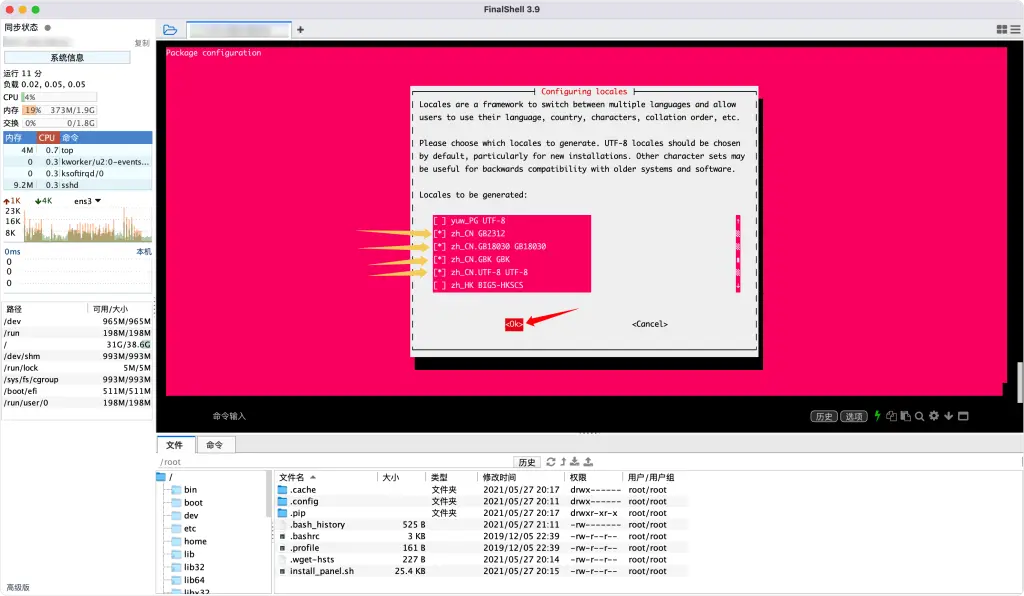This screenshot has height=596, width=1024.
Task: Sort file list by 文件名 column header
Action: click(298, 478)
